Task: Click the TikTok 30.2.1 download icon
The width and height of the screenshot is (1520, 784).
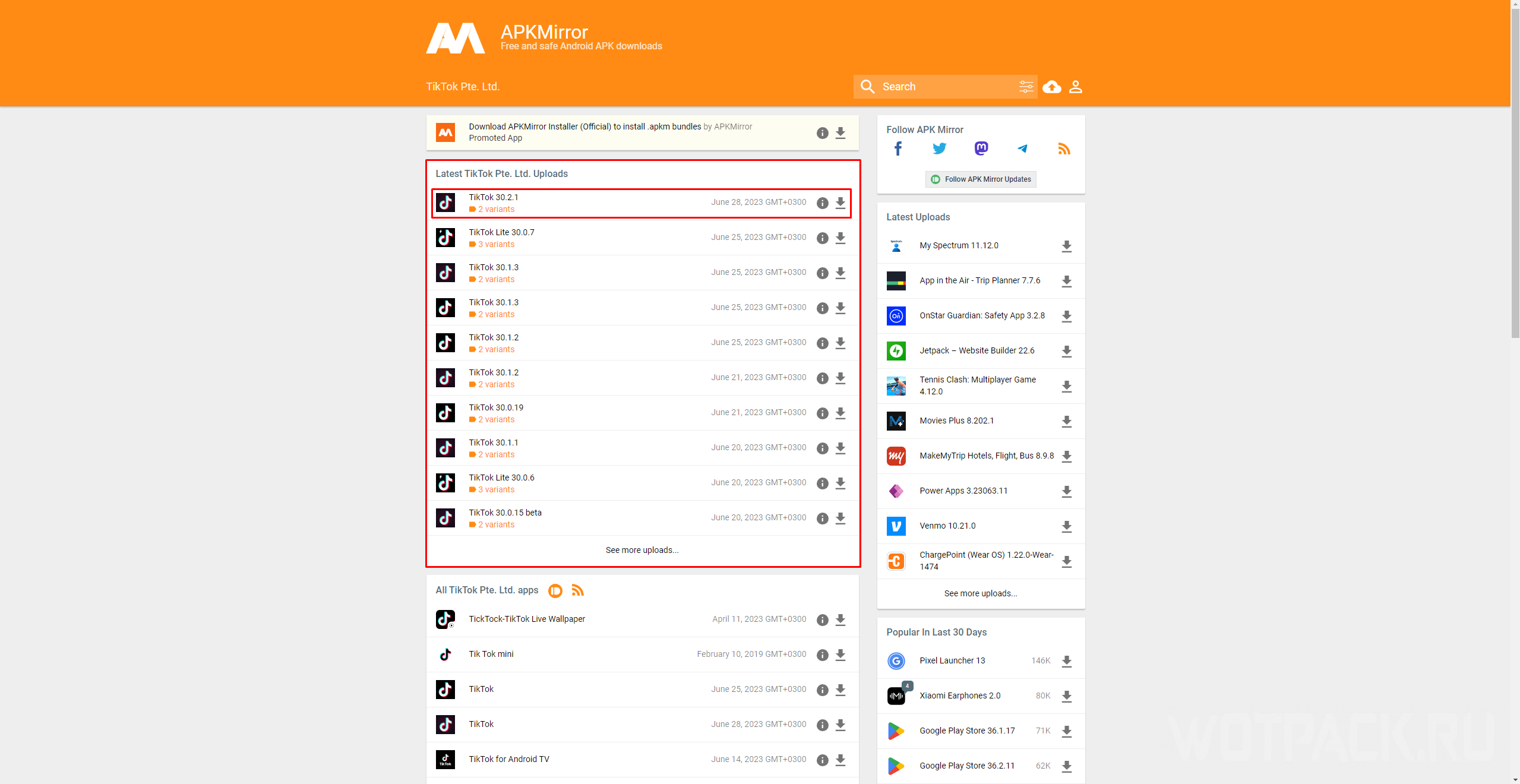Action: coord(841,202)
